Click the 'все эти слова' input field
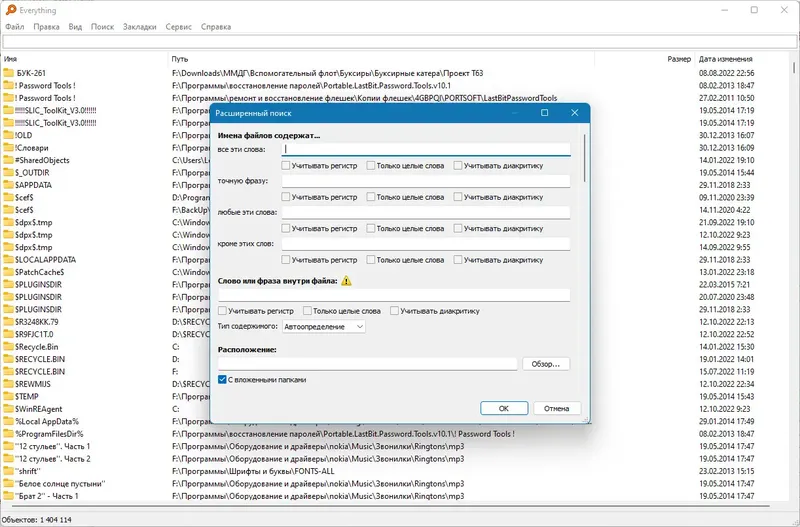 click(426, 149)
